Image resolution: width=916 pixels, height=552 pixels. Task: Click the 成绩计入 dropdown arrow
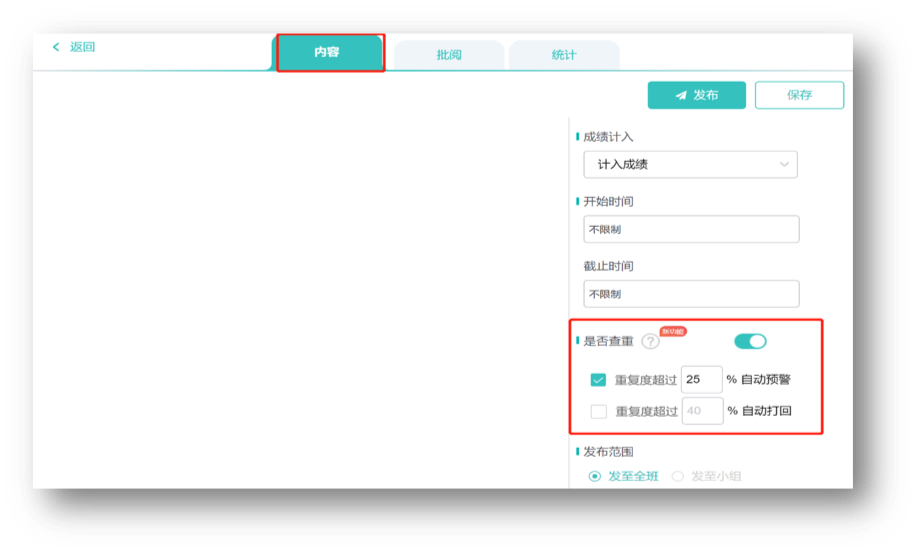pos(783,164)
